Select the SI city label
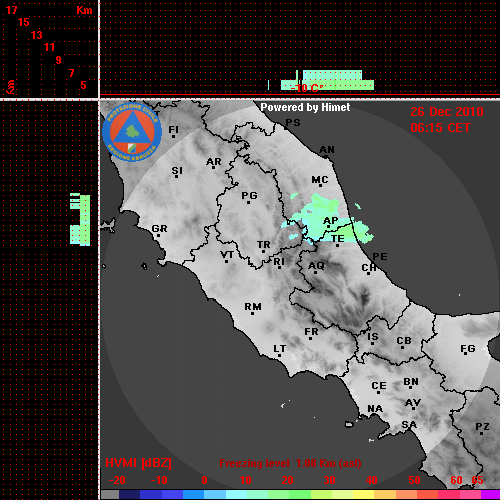Screen dimensions: 500x500 point(177,171)
